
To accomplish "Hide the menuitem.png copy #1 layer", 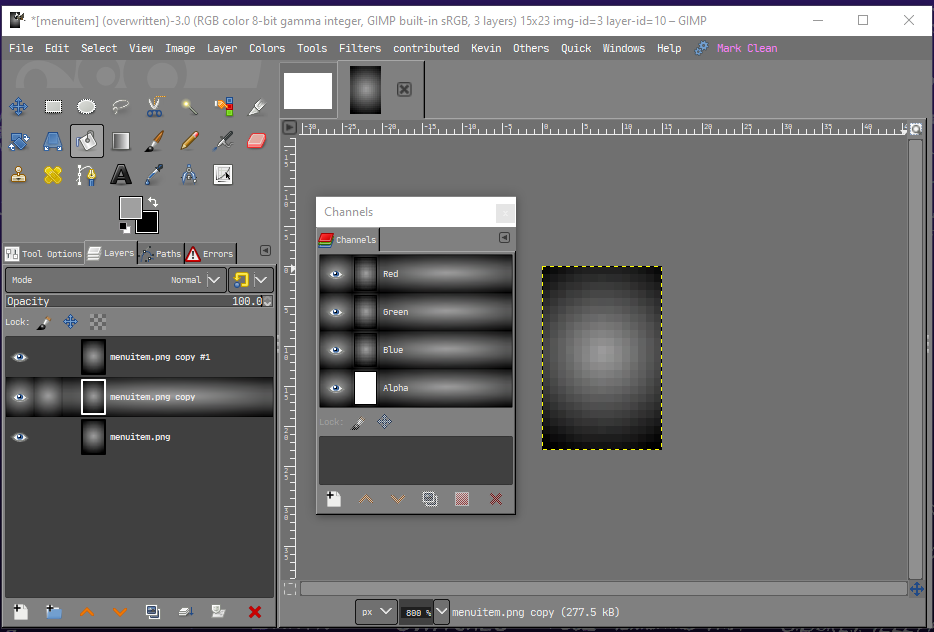I will coord(20,357).
